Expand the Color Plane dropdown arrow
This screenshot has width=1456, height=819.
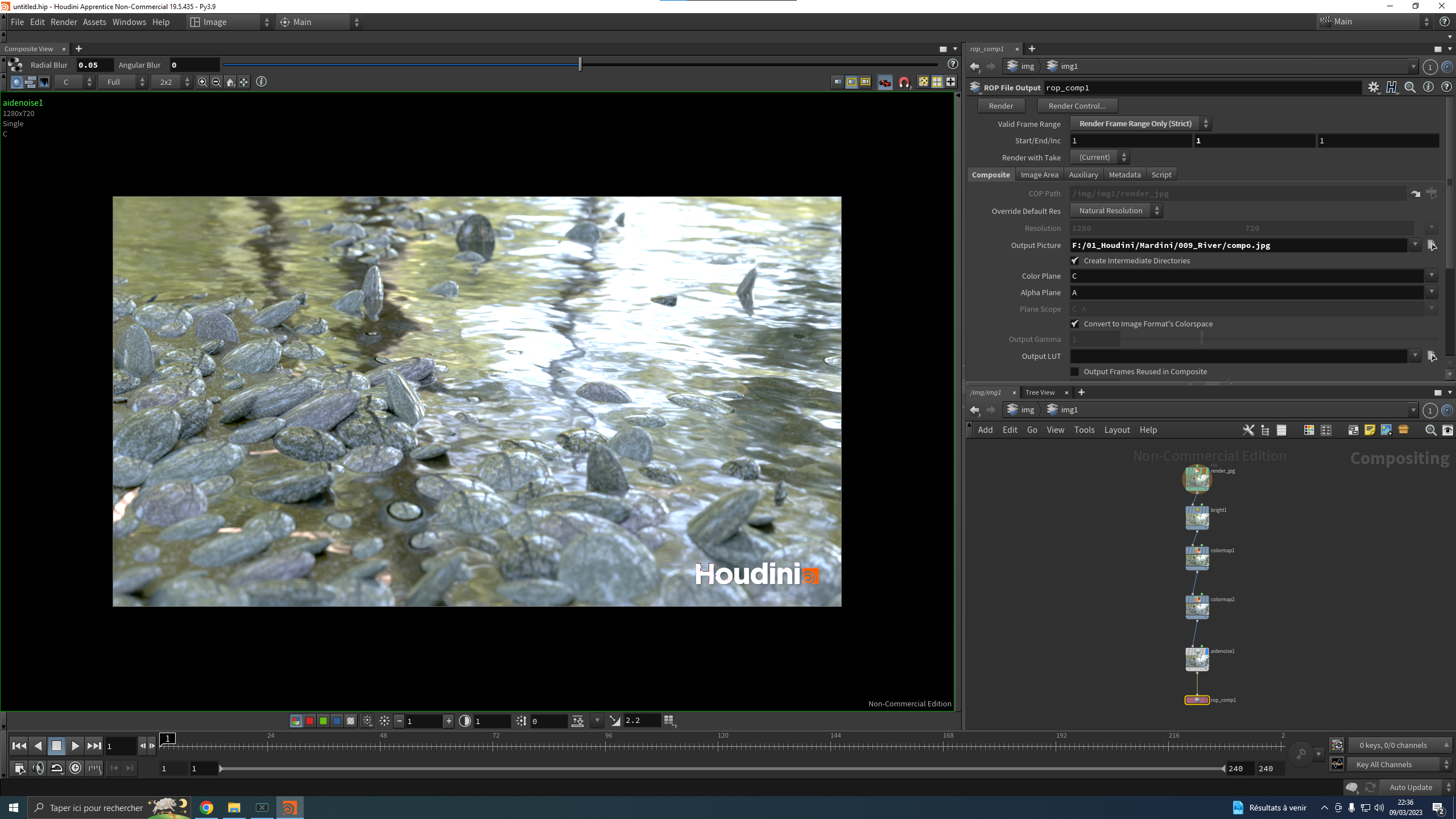click(x=1432, y=276)
